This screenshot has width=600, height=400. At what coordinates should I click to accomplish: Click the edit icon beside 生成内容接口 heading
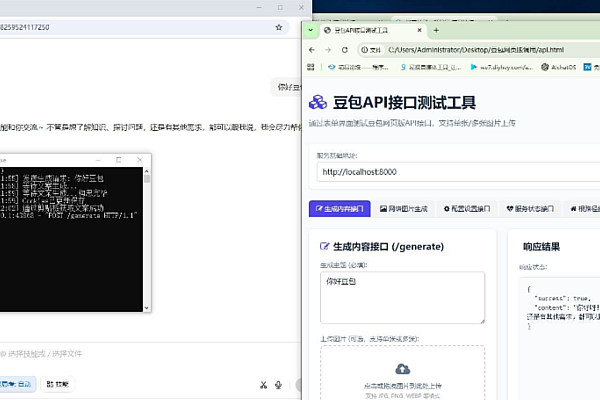[324, 247]
